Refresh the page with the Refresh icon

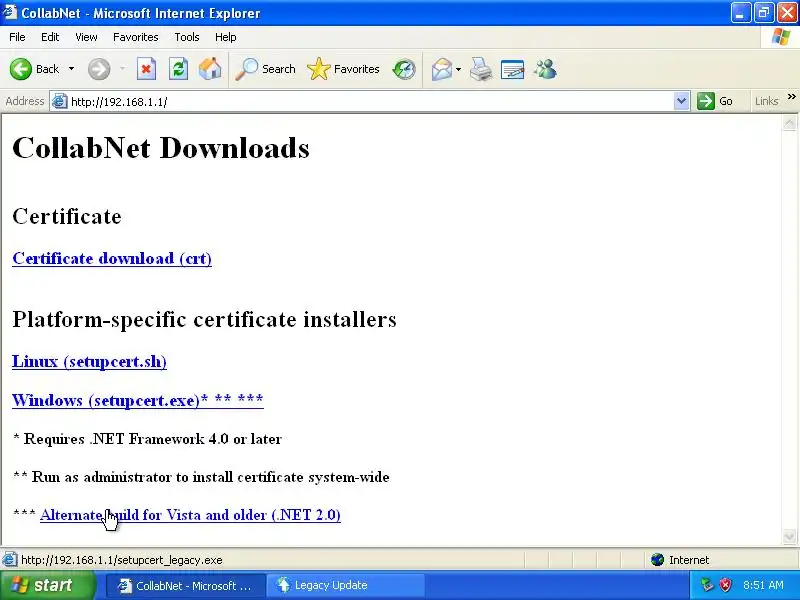coord(178,69)
